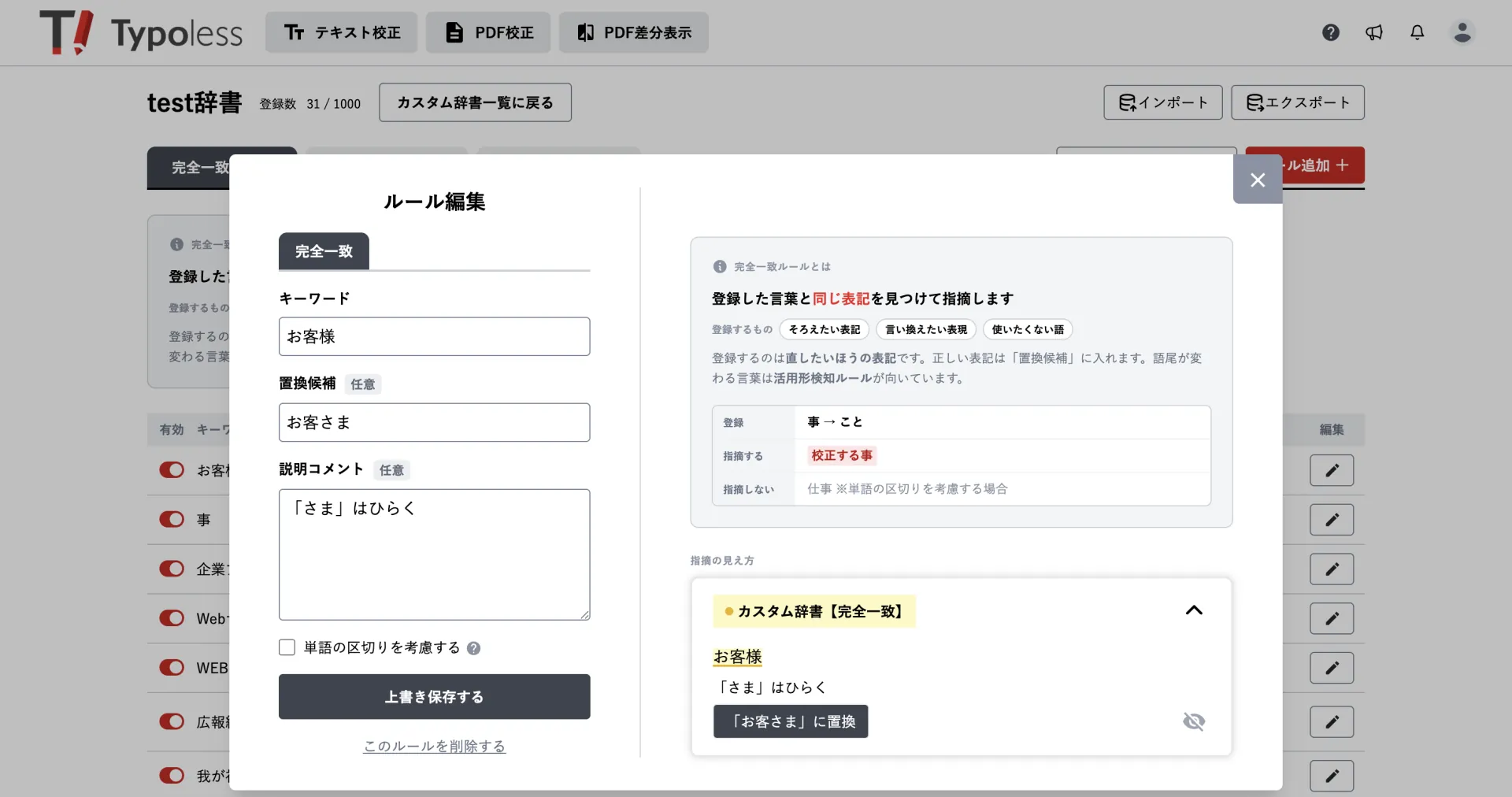Click the 言い換えたい表現 tag
Viewport: 1512px width, 797px height.
click(926, 329)
